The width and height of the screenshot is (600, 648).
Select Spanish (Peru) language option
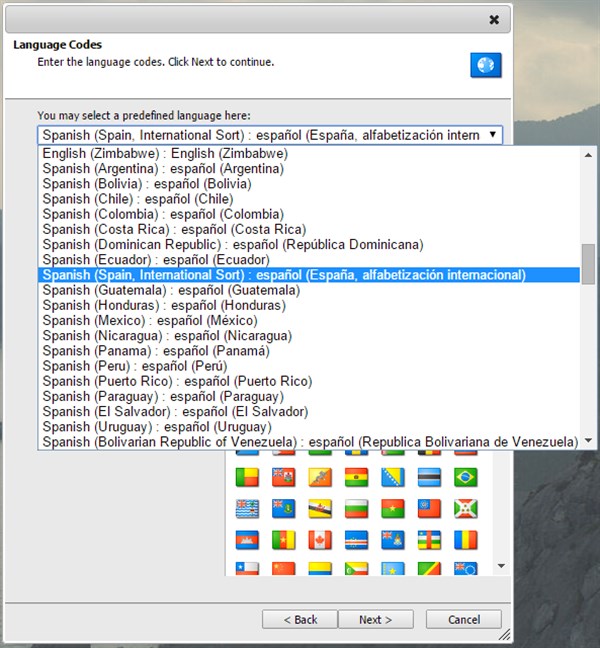click(x=309, y=366)
